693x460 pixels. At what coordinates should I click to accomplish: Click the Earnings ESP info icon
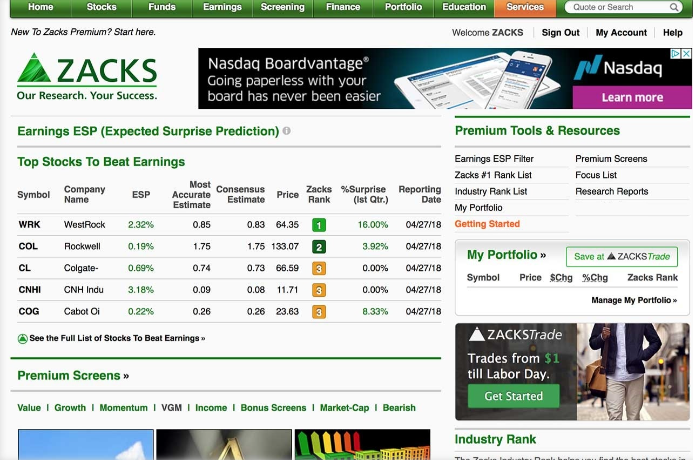click(x=286, y=131)
